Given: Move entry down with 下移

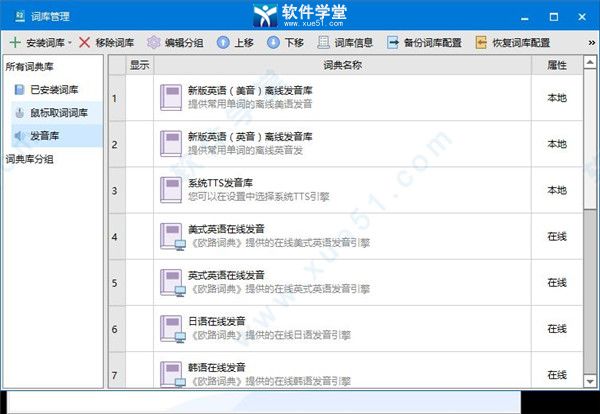Looking at the screenshot, I should [x=285, y=43].
